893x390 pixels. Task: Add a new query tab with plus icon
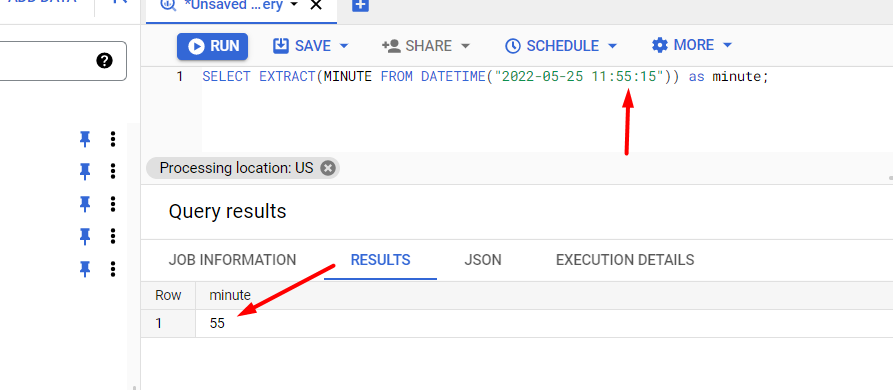[361, 5]
